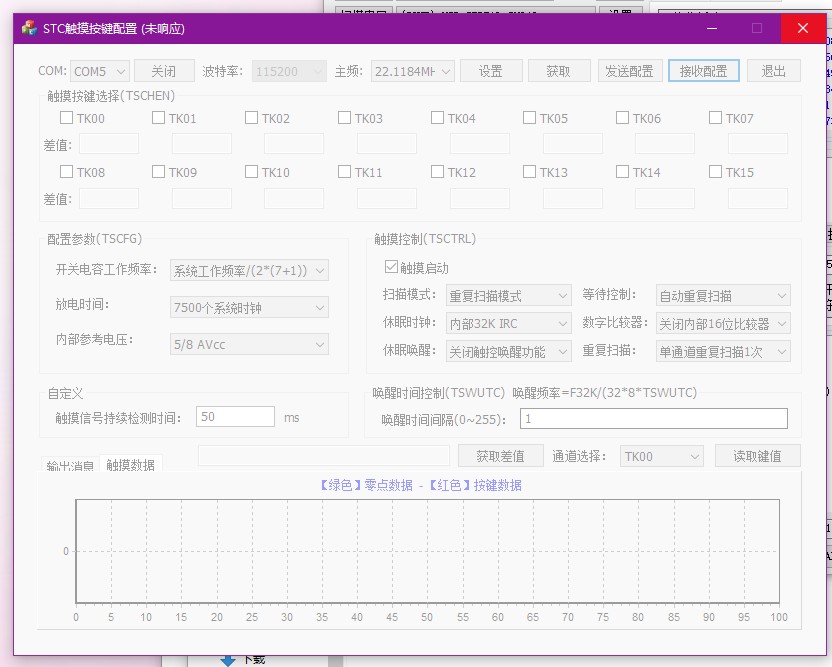Click the blue download arrow icon behind dialog
This screenshot has width=832, height=667.
228,660
